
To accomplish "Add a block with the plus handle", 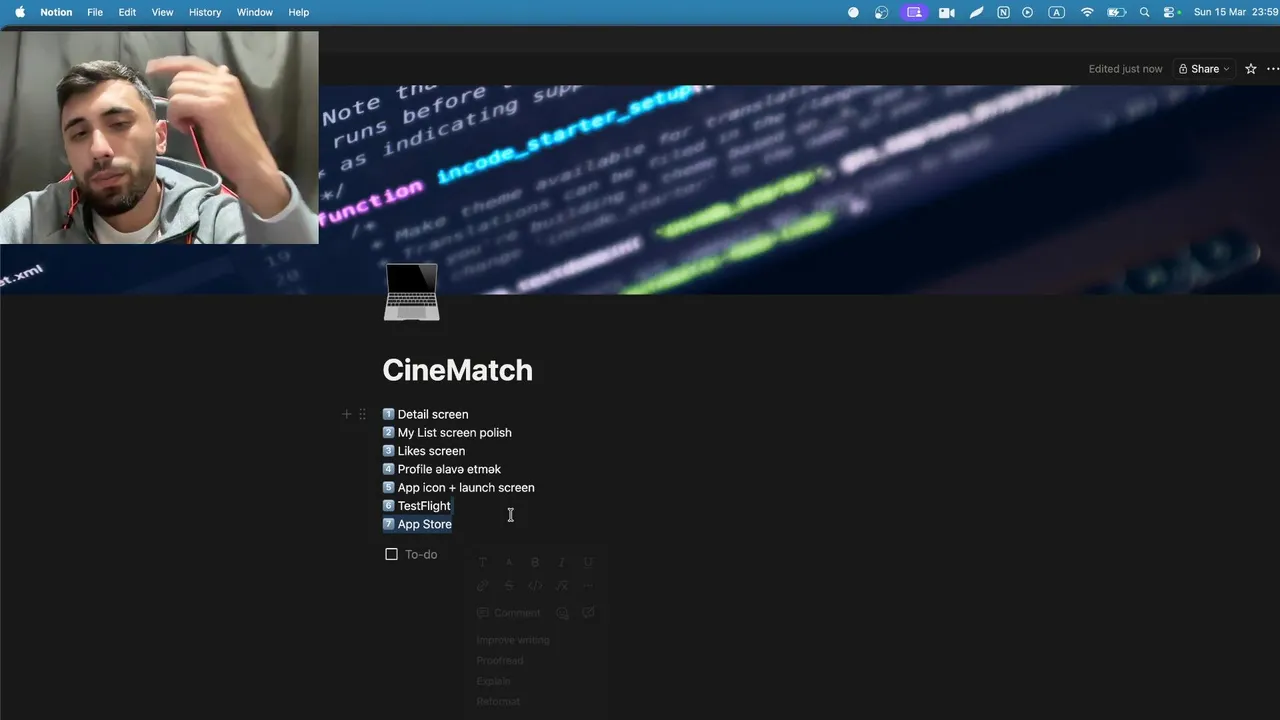I will (347, 414).
